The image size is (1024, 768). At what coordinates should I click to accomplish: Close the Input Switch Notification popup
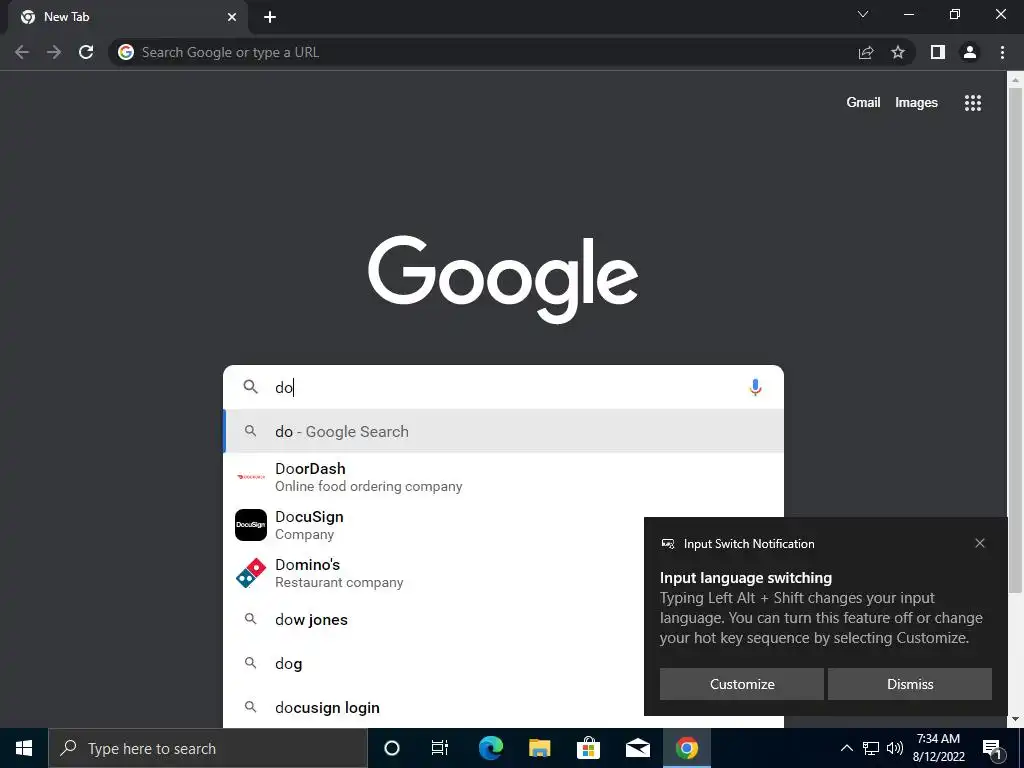pos(980,543)
